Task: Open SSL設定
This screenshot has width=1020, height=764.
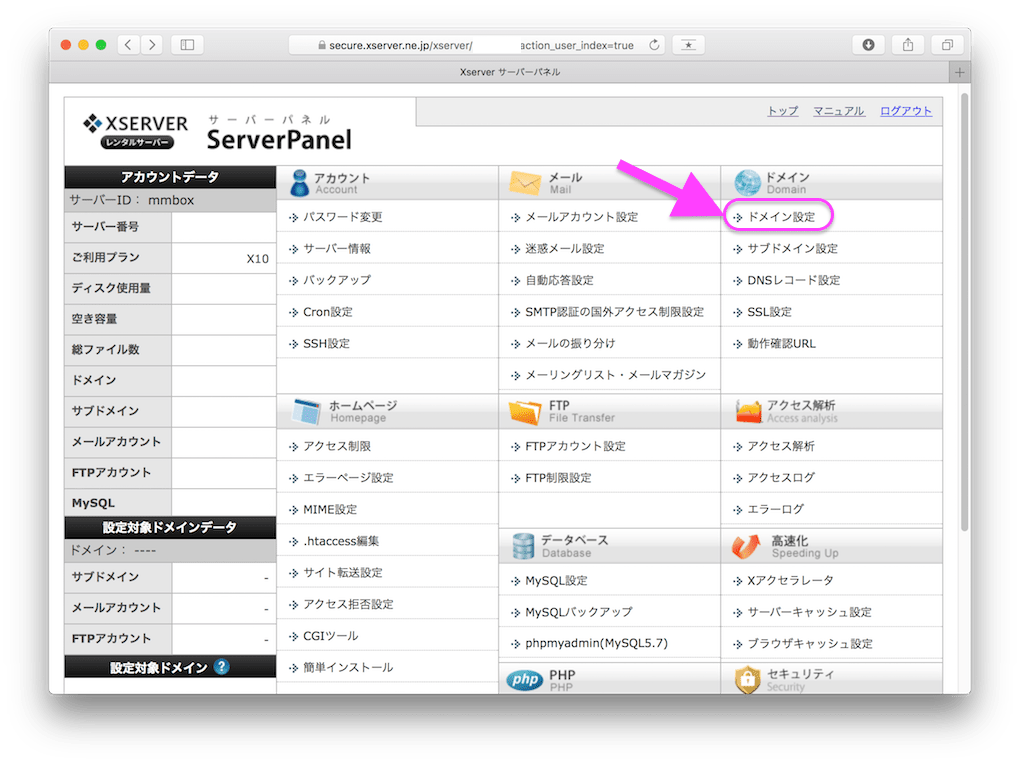Action: 770,312
